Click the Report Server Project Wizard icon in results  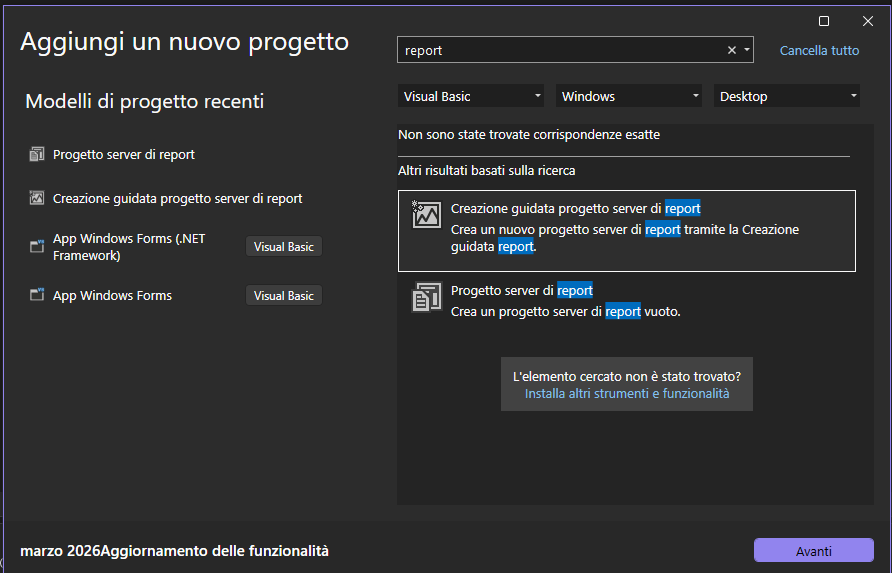click(427, 215)
